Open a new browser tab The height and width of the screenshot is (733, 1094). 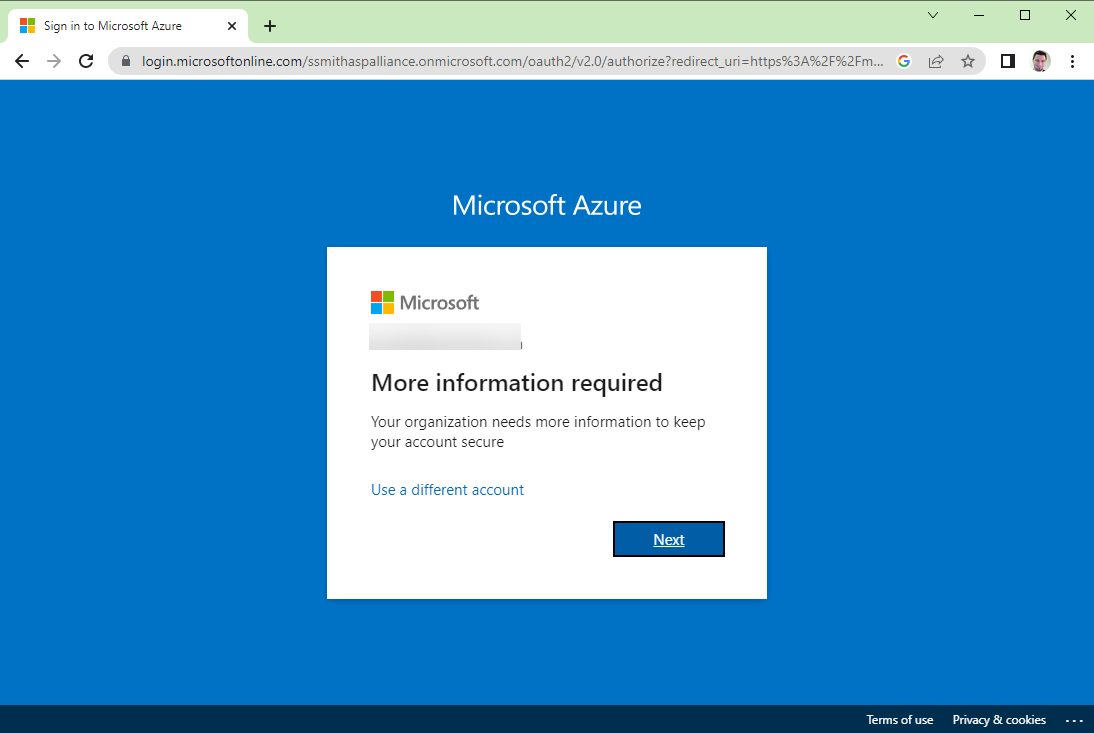(x=270, y=27)
